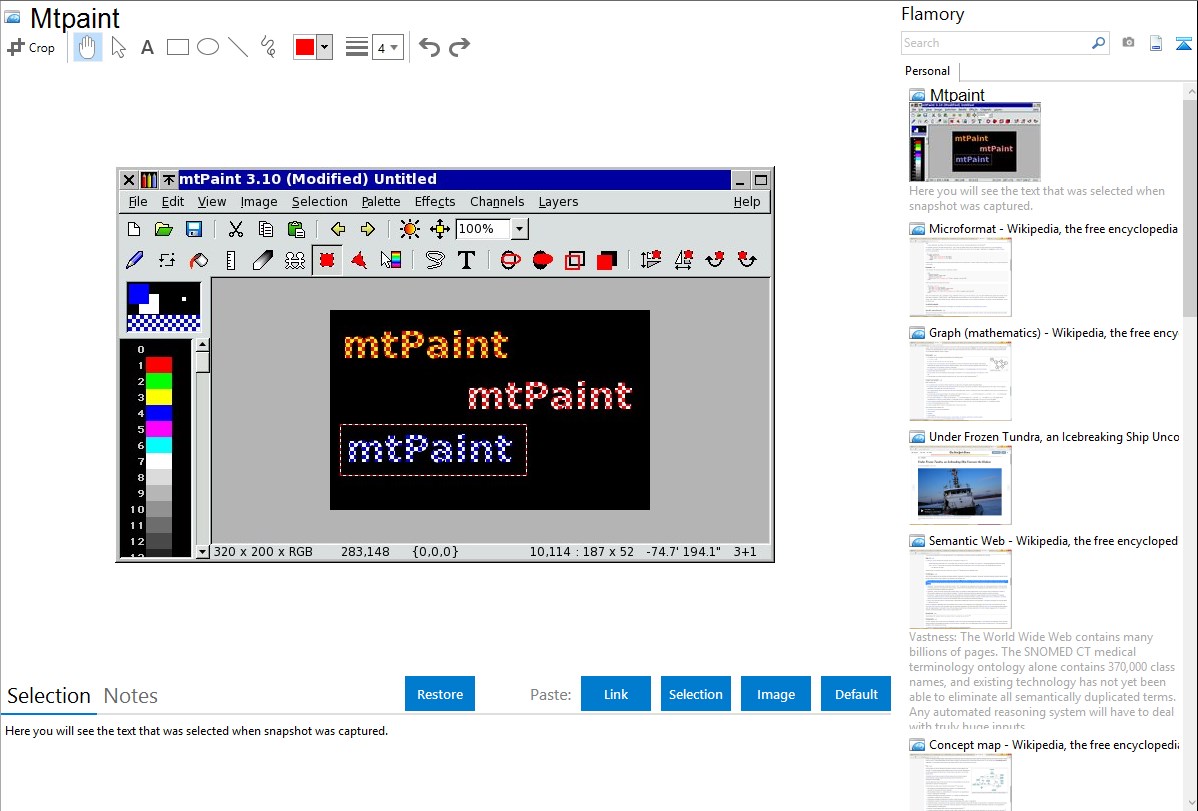Switch to the Notes tab
Screen dimensions: 1198x811
(131, 696)
